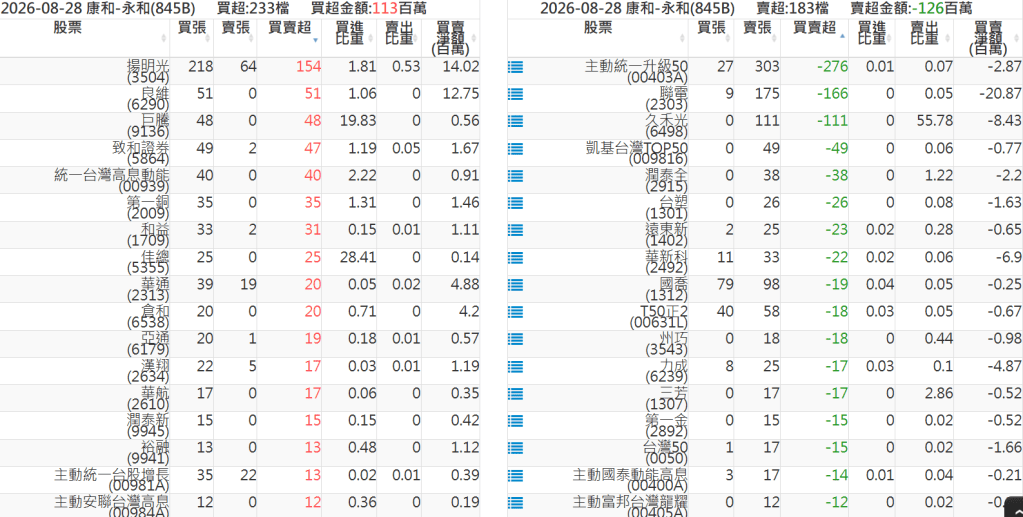Image resolution: width=1023 pixels, height=517 pixels.
Task: Click net buy value 154 for 揚明光
Action: 309,67
